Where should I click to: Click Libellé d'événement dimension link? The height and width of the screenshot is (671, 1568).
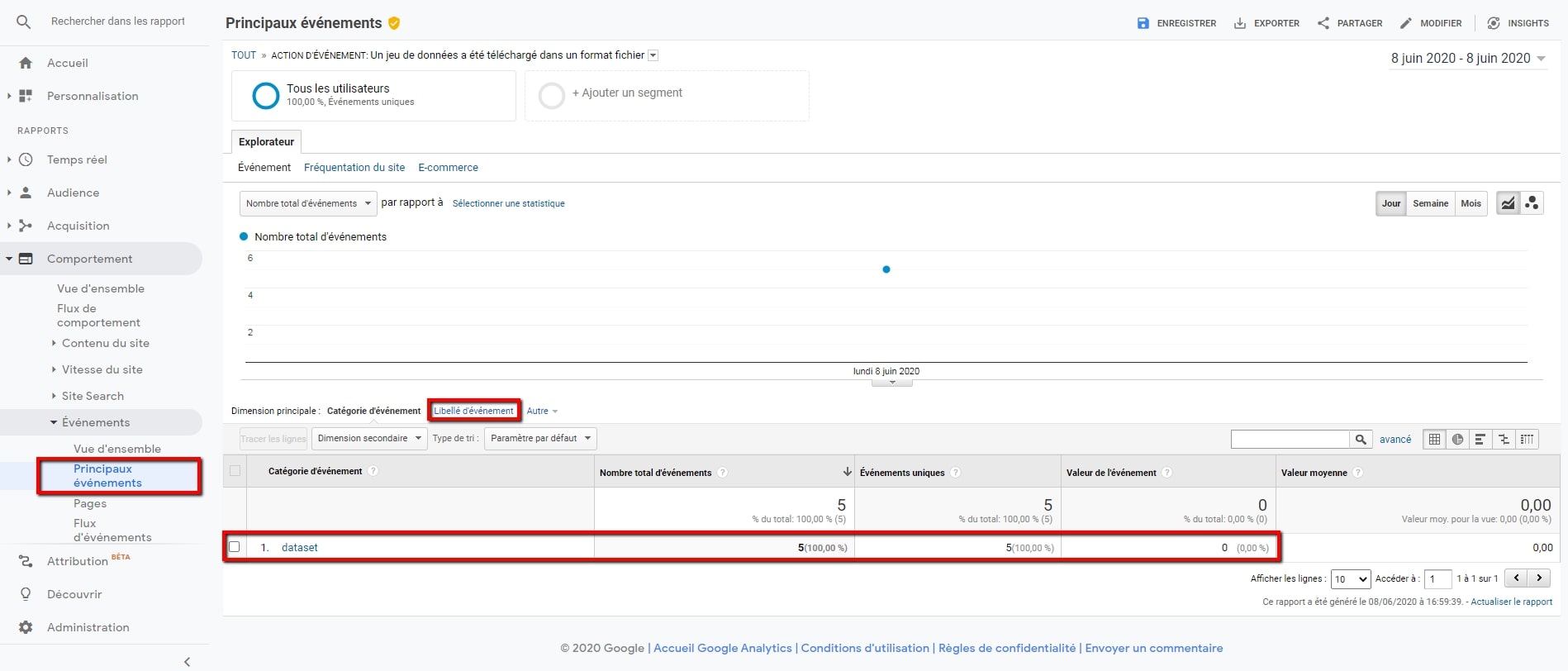pos(473,411)
